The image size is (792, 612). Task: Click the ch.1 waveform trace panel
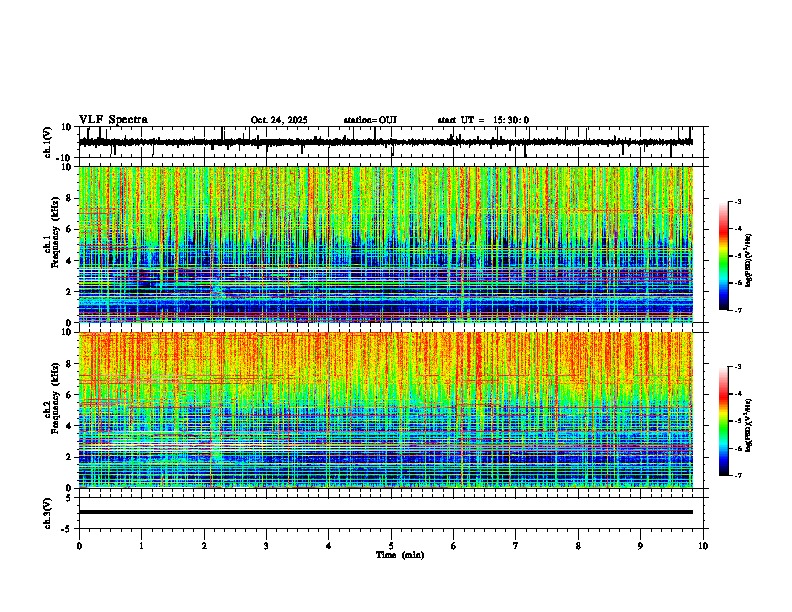390,142
